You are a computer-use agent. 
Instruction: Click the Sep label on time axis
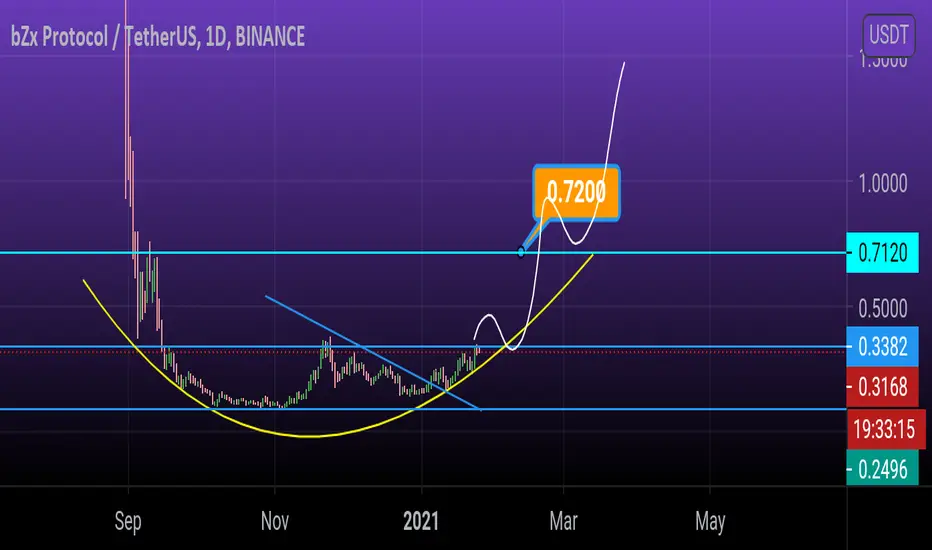(x=128, y=522)
